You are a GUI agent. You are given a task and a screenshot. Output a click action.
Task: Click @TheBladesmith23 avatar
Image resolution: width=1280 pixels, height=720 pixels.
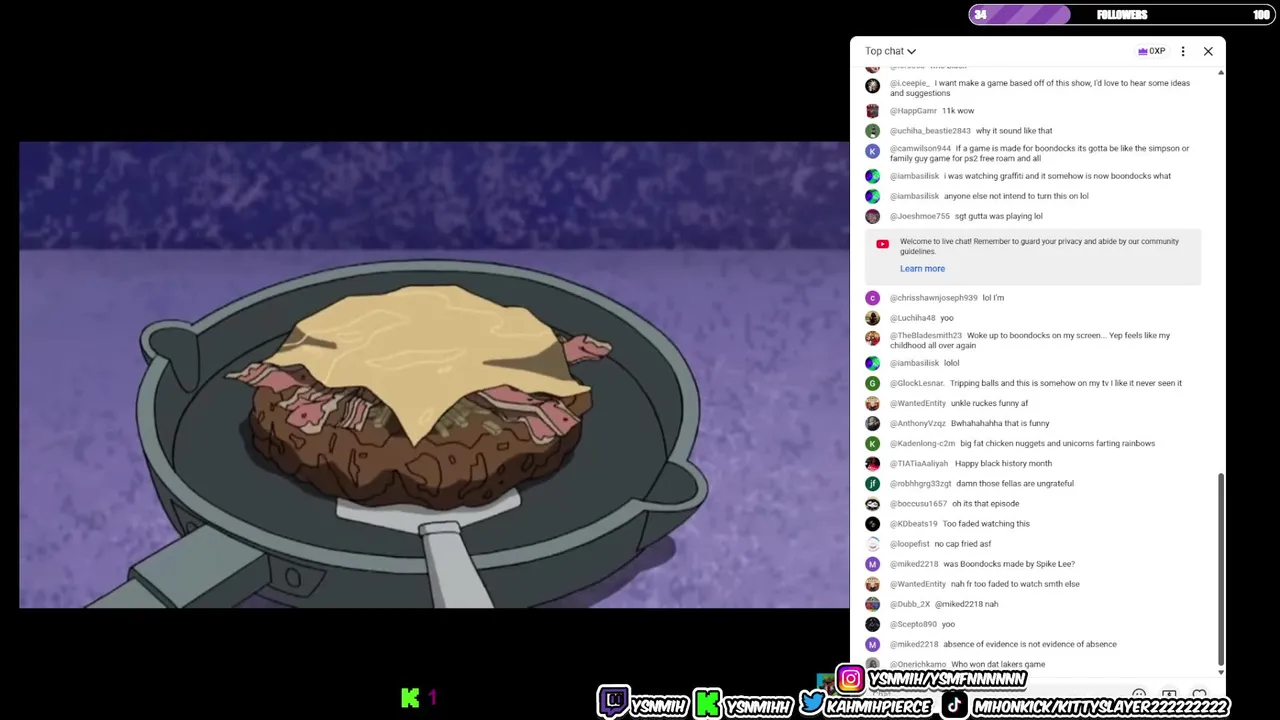[x=872, y=338]
